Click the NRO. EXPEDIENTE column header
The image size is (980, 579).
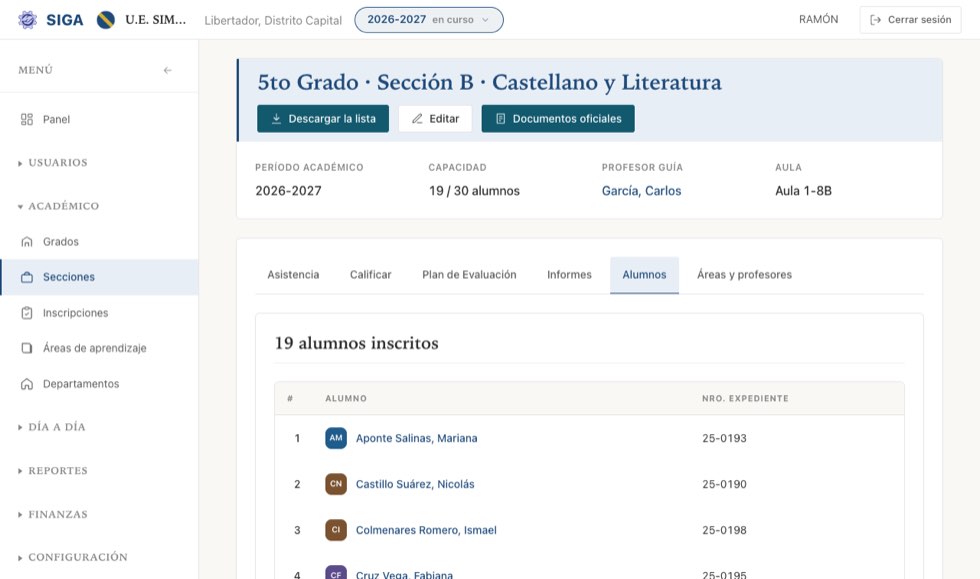745,398
